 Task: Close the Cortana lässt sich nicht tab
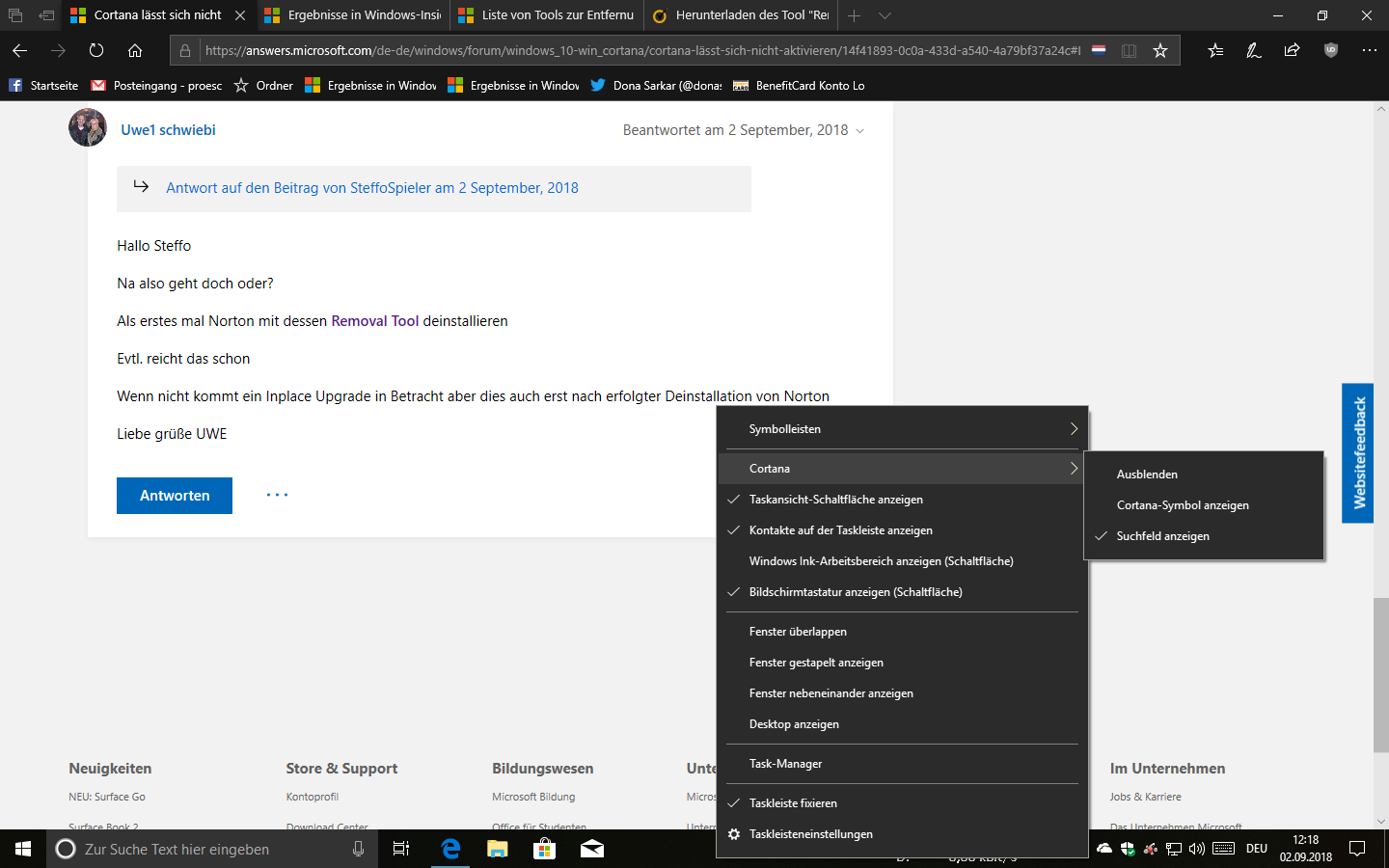240,15
